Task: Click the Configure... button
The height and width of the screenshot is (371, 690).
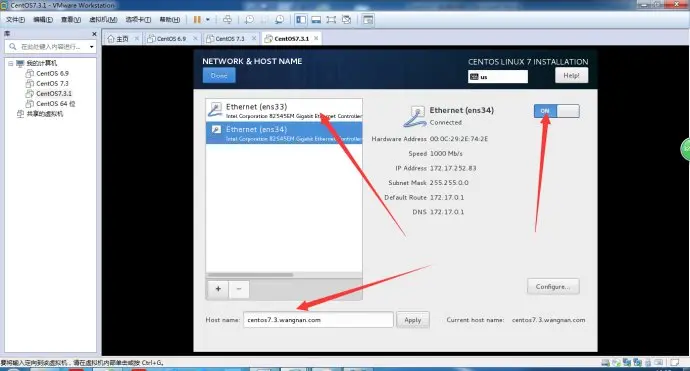Action: [553, 287]
